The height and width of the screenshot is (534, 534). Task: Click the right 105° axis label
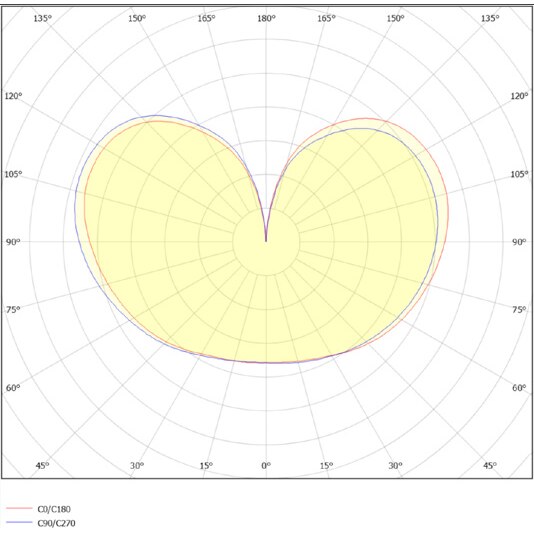[x=519, y=174]
